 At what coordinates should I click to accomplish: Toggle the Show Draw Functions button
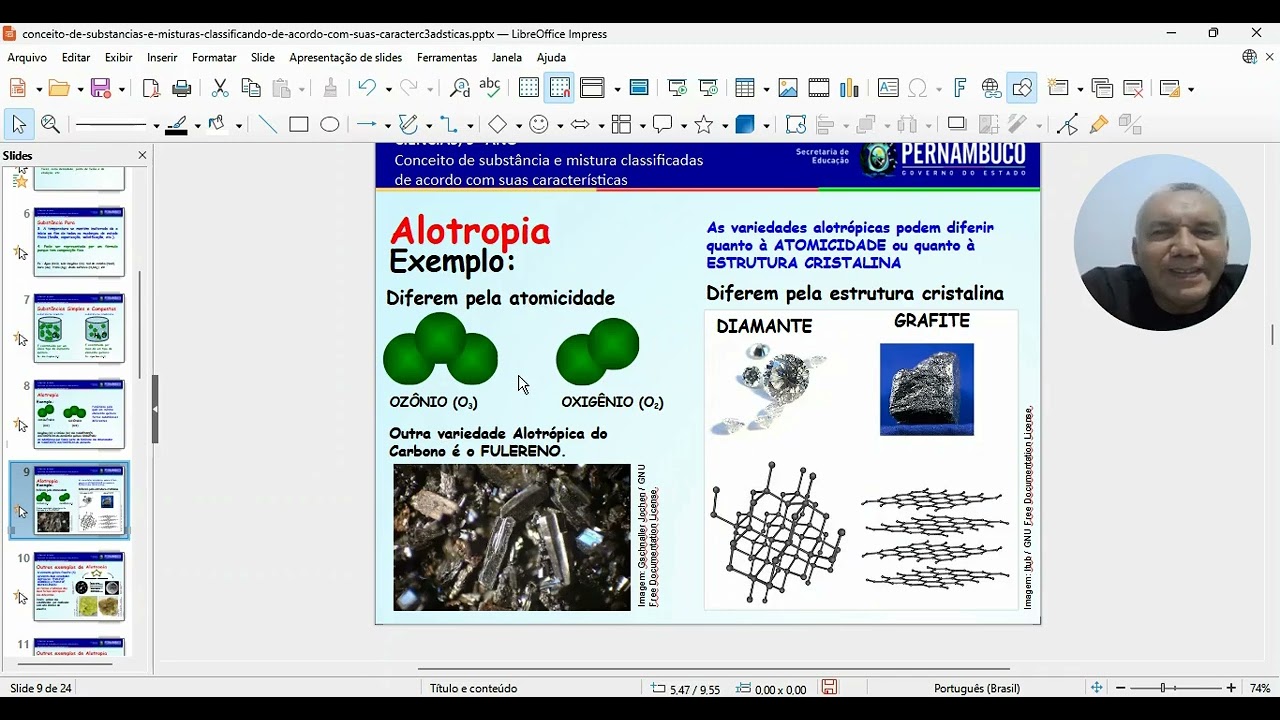coord(1021,88)
